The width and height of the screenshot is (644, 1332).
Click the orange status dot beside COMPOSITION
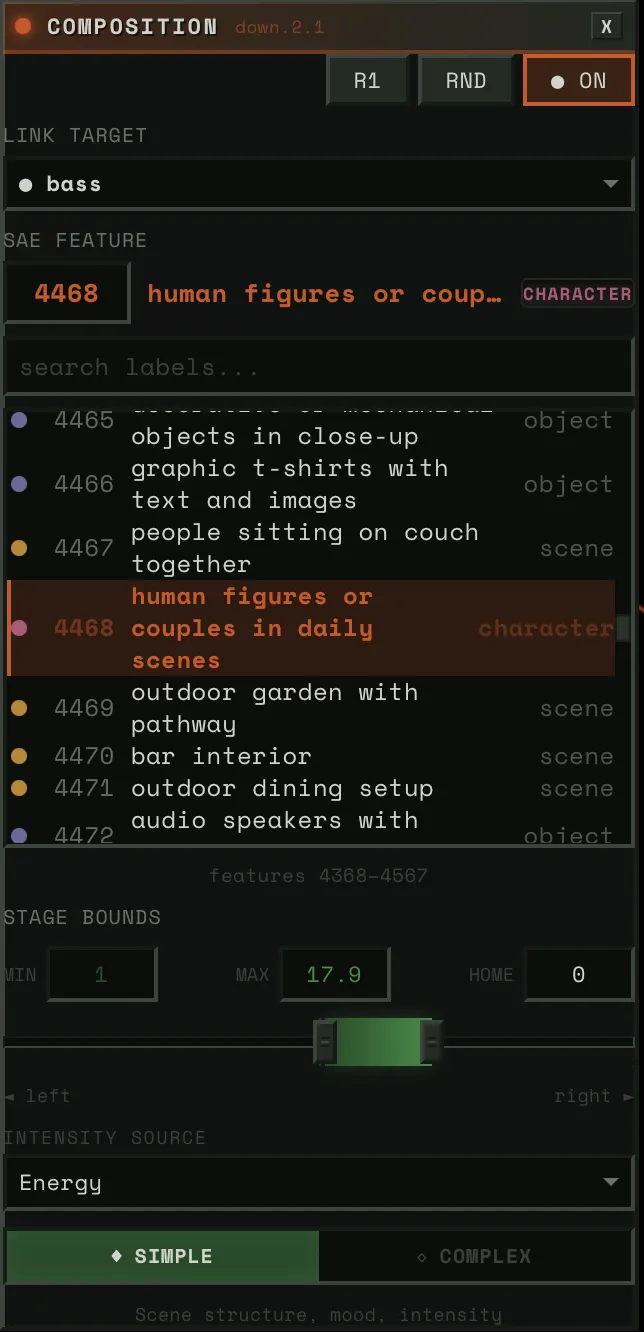tap(23, 27)
